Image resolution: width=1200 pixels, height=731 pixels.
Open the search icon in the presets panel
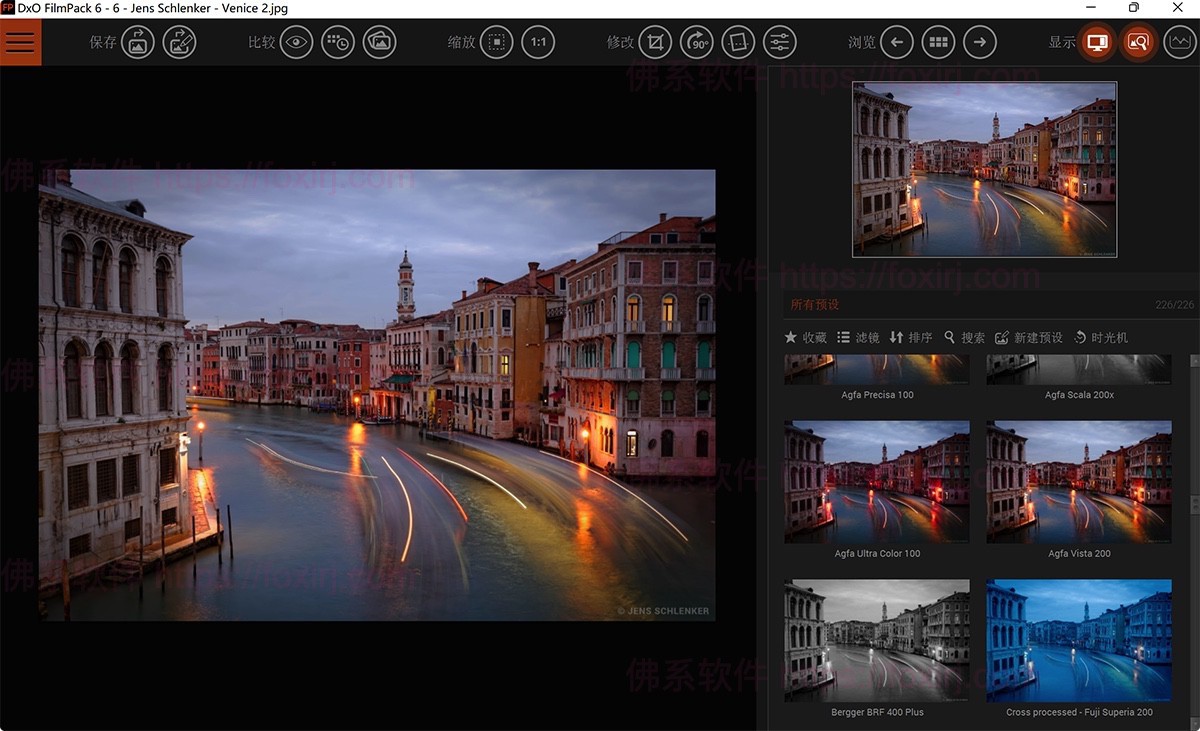948,337
